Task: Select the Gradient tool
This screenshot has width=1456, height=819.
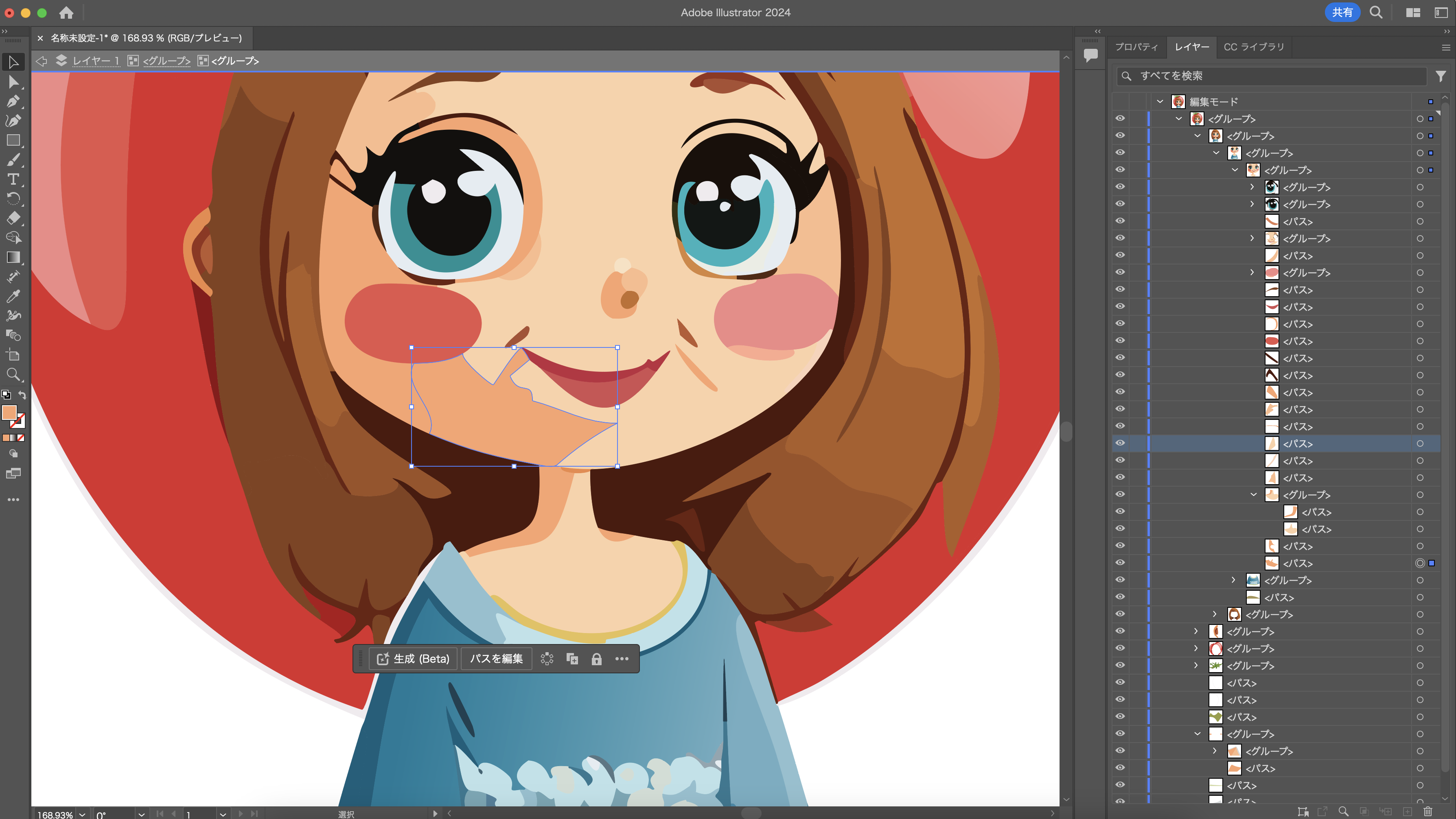Action: [13, 257]
